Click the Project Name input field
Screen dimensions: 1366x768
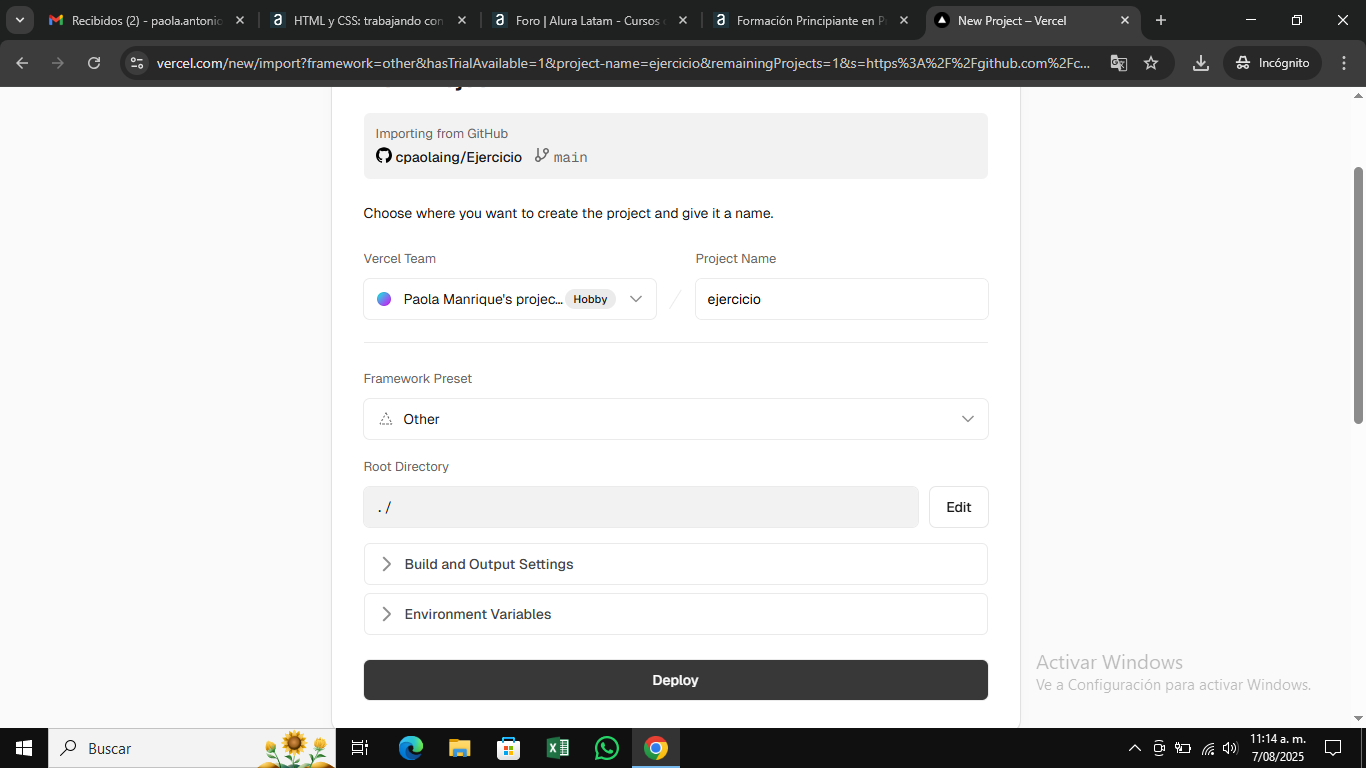842,299
